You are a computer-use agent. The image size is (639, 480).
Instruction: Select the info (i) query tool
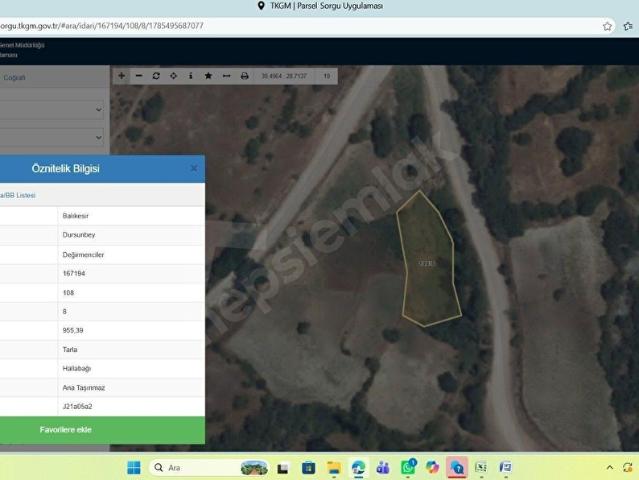(x=191, y=76)
